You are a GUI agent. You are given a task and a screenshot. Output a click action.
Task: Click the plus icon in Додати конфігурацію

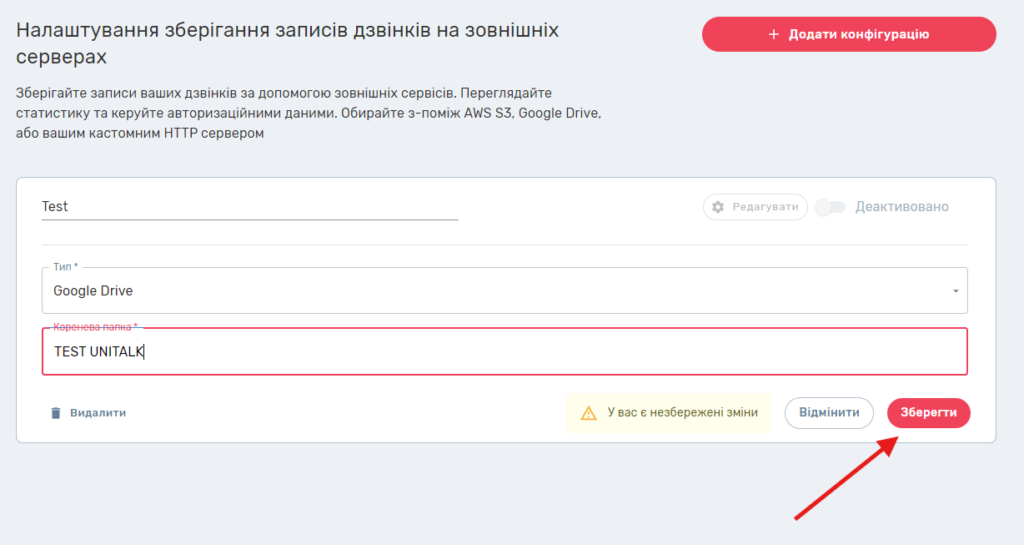(773, 34)
